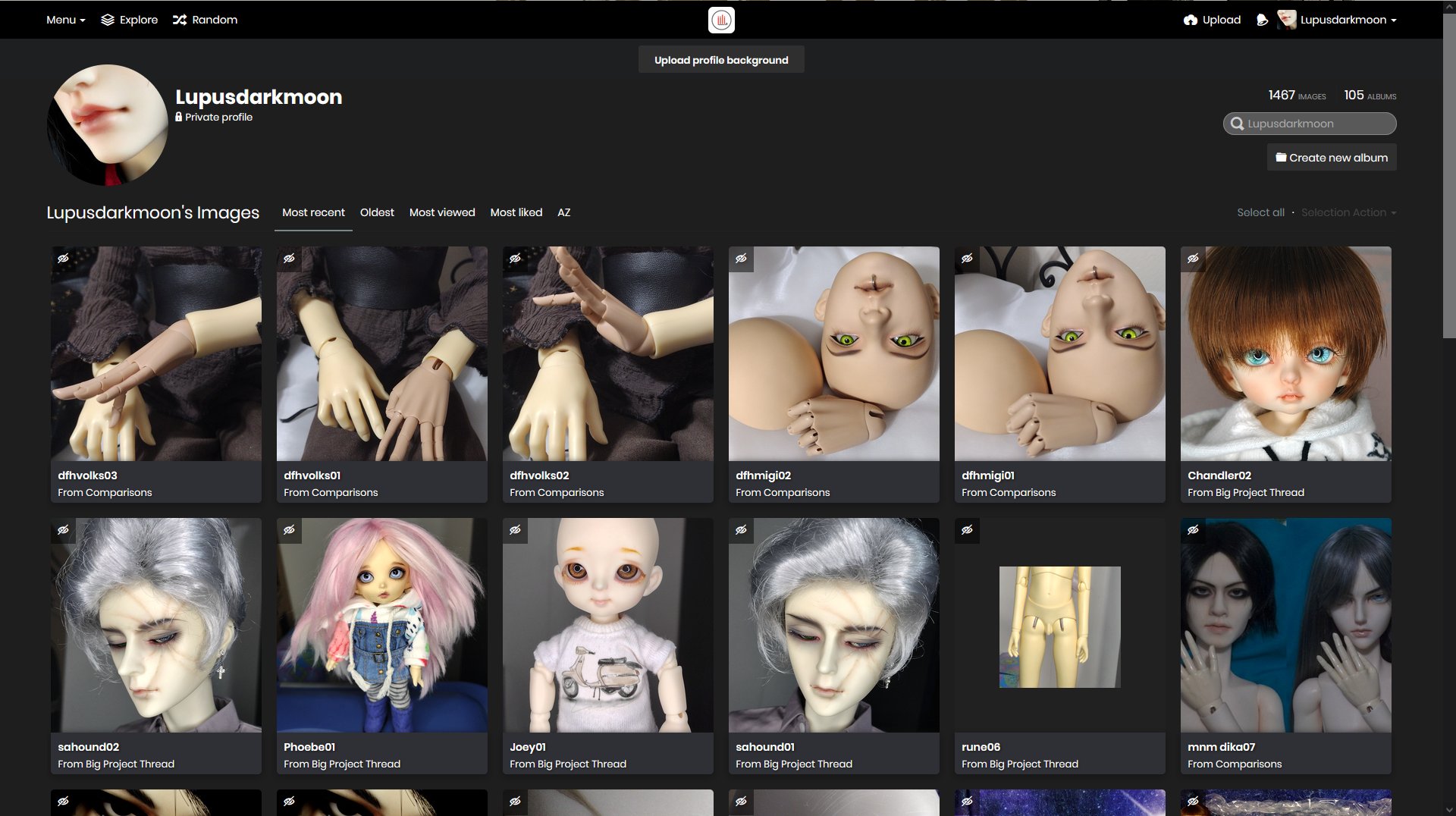
Task: Switch to Most viewed tab
Action: (442, 212)
